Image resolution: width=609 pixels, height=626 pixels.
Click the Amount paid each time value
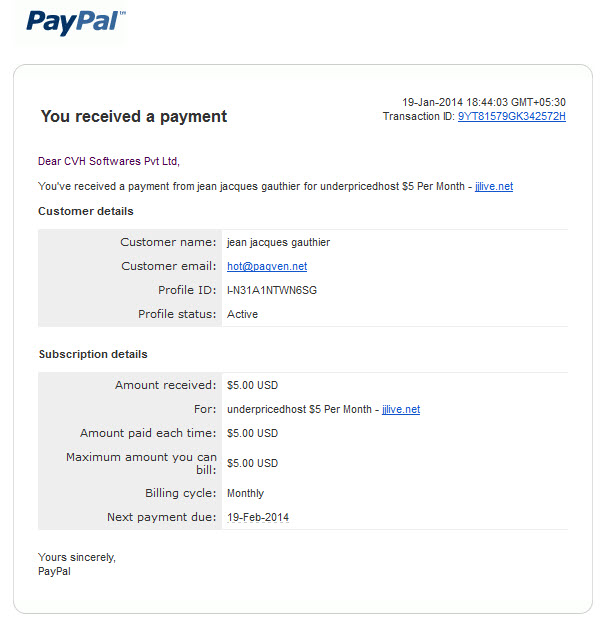coord(252,433)
